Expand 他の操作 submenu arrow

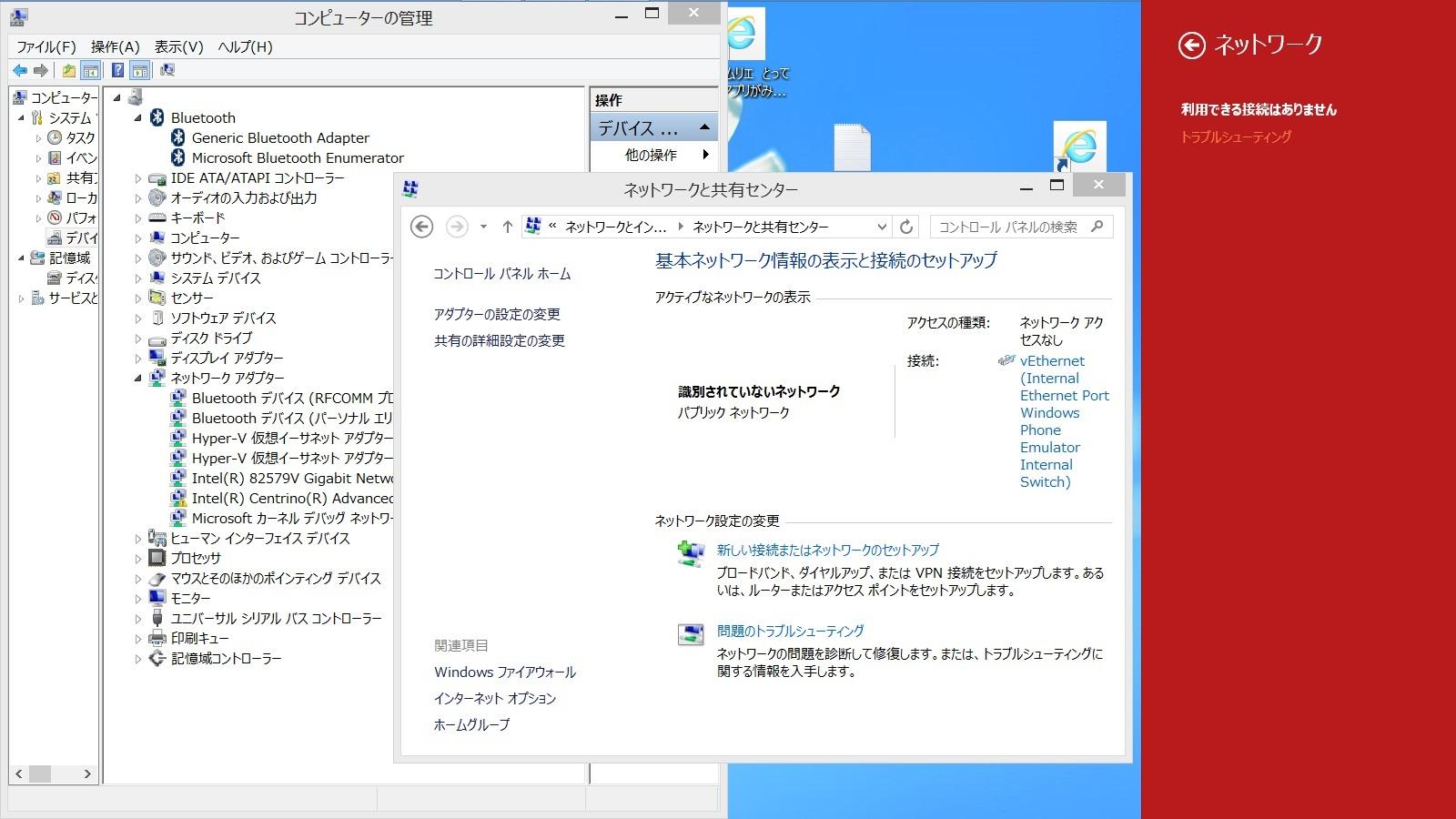(705, 155)
